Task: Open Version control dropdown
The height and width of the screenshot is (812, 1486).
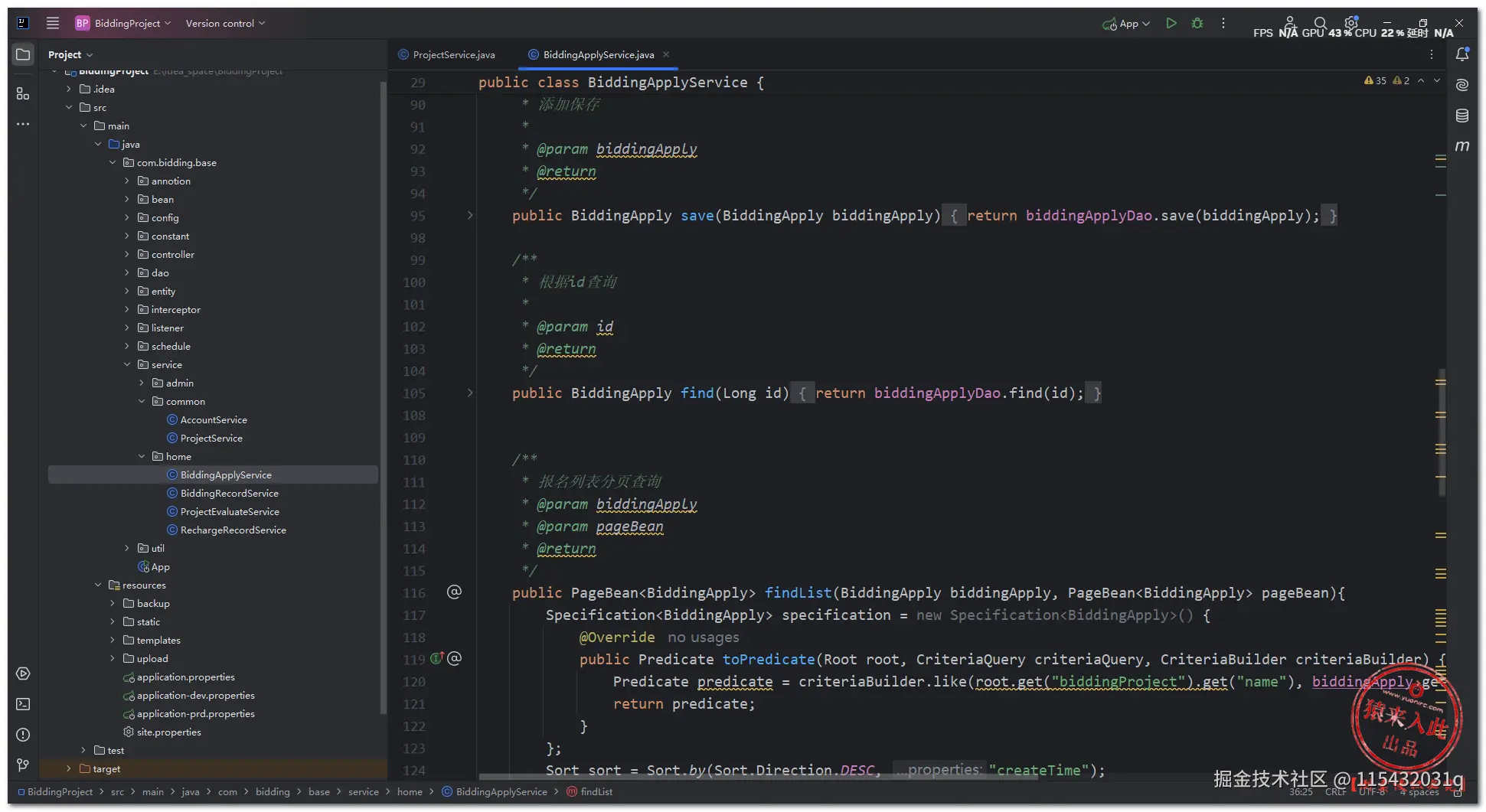Action: [225, 23]
